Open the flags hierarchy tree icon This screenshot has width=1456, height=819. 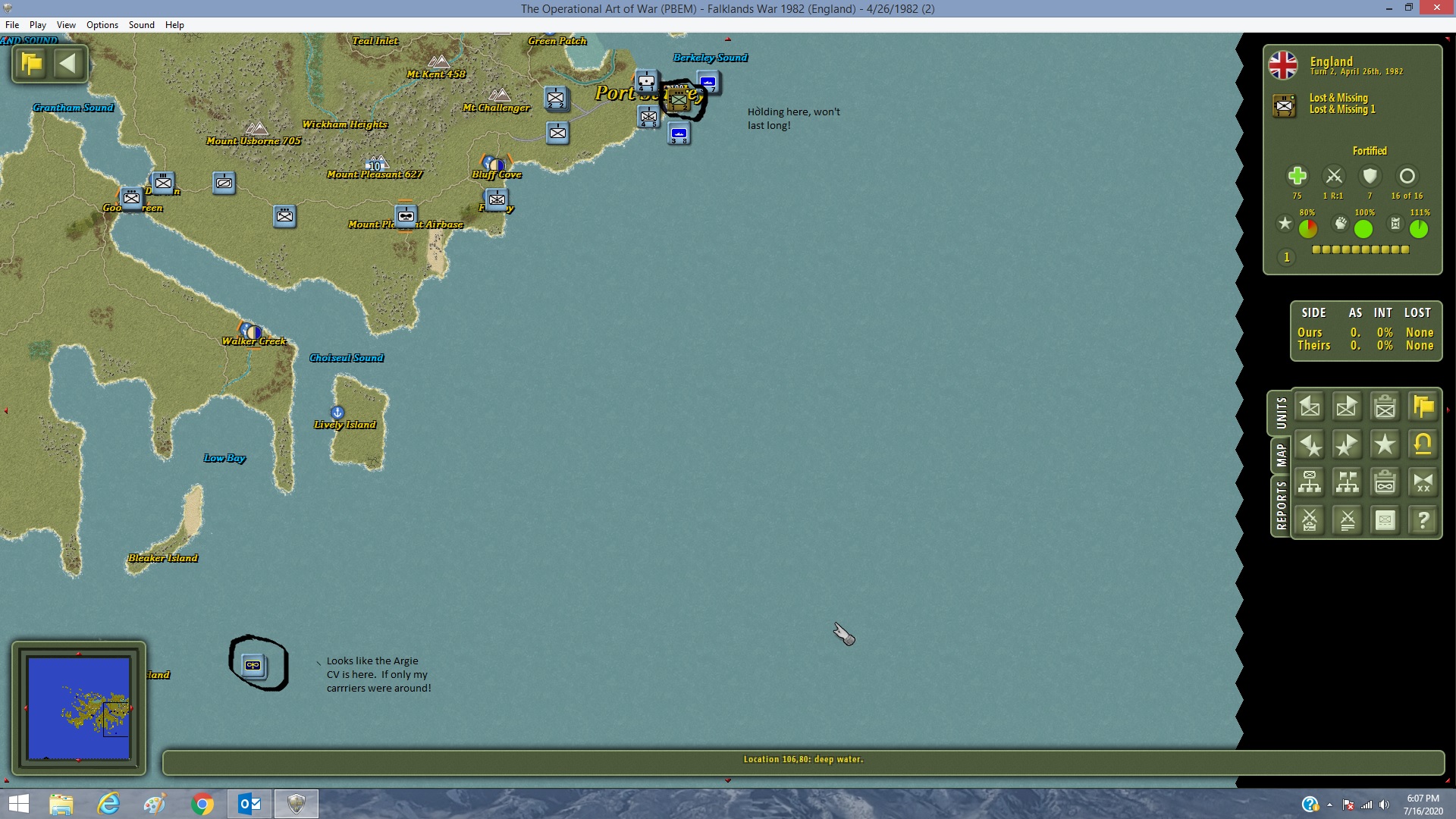point(1348,482)
